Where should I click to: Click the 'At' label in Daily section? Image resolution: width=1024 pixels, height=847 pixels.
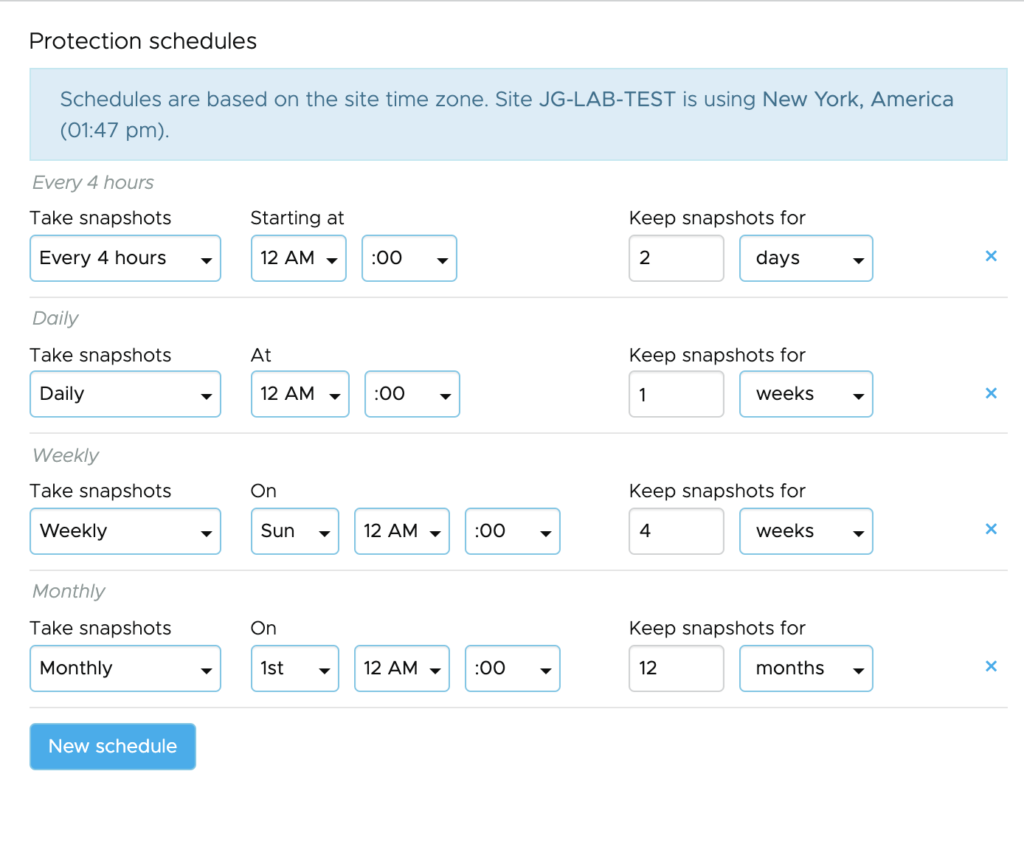click(261, 355)
